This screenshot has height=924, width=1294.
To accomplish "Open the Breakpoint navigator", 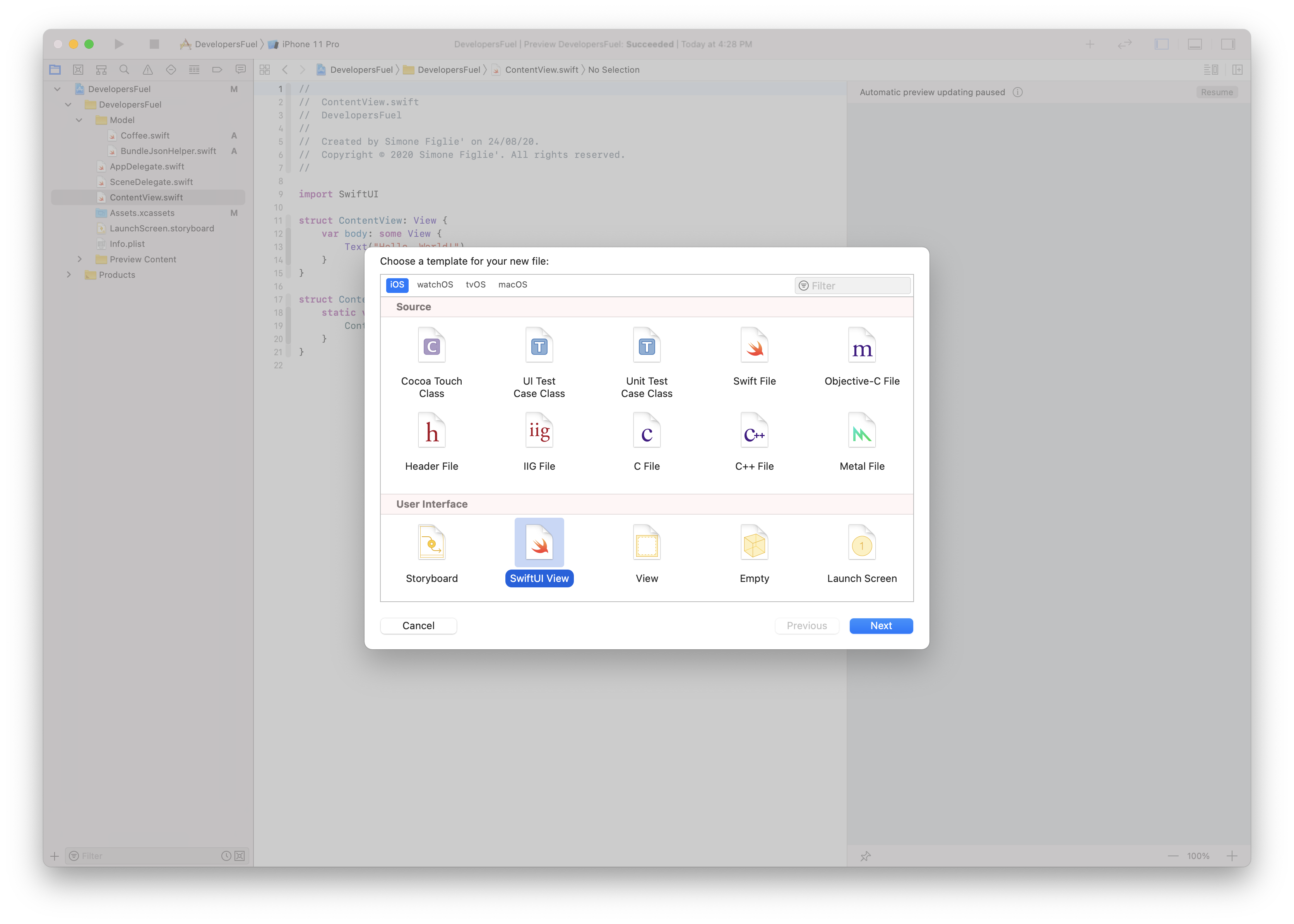I will click(217, 69).
